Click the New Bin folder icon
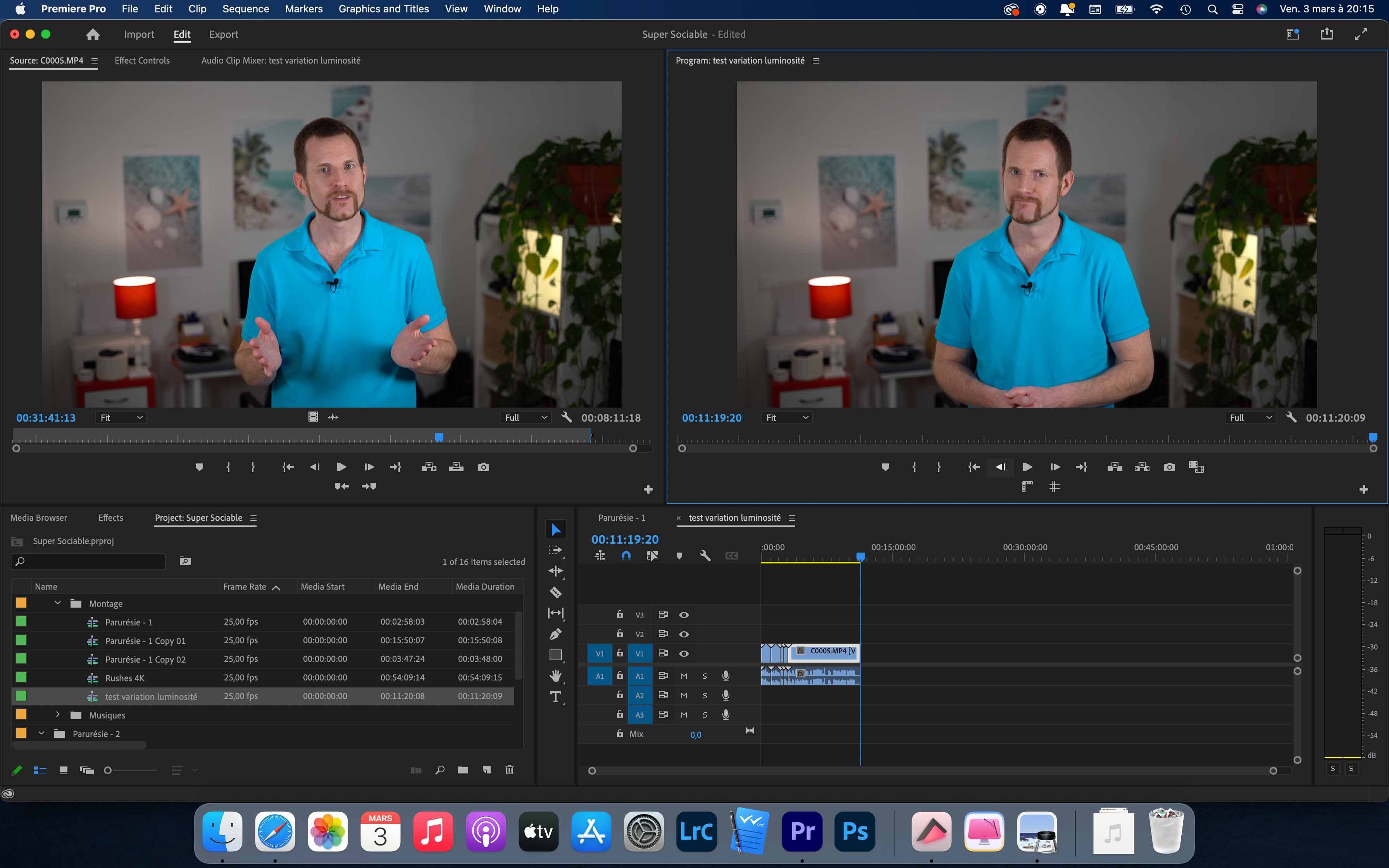 [x=463, y=770]
